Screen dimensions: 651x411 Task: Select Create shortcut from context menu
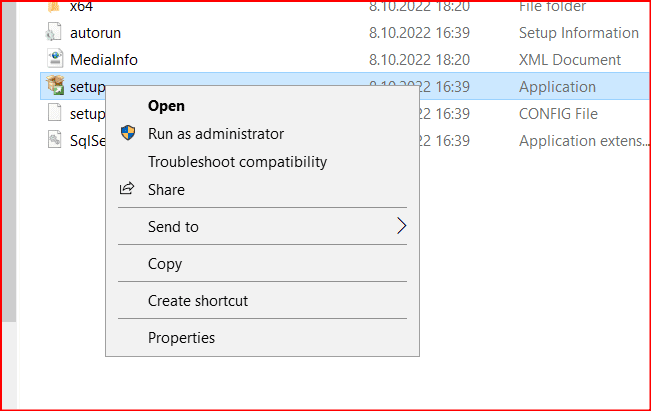click(x=198, y=300)
